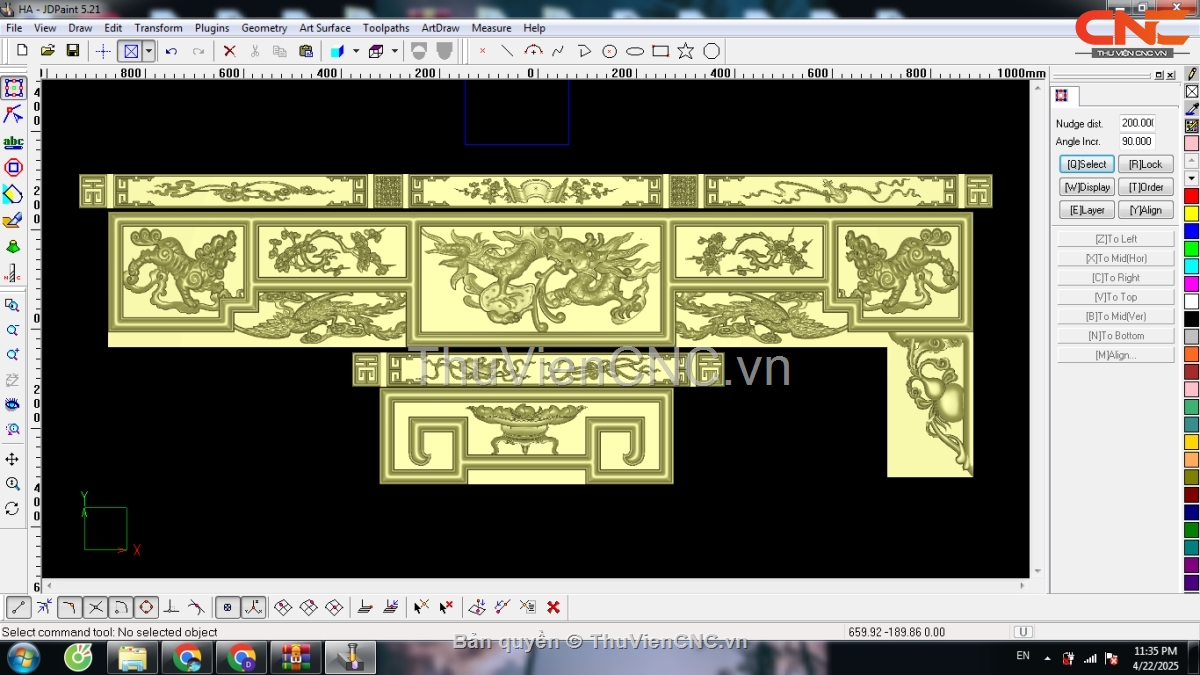Select the Point drawing tool

tap(482, 51)
